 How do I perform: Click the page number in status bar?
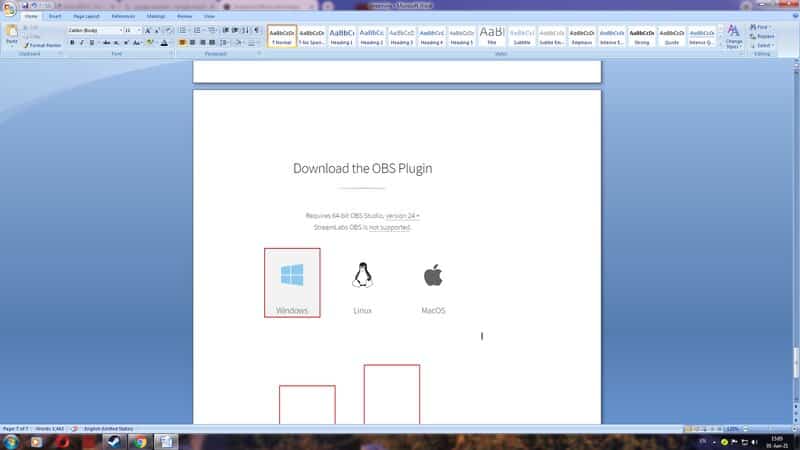tap(15, 429)
